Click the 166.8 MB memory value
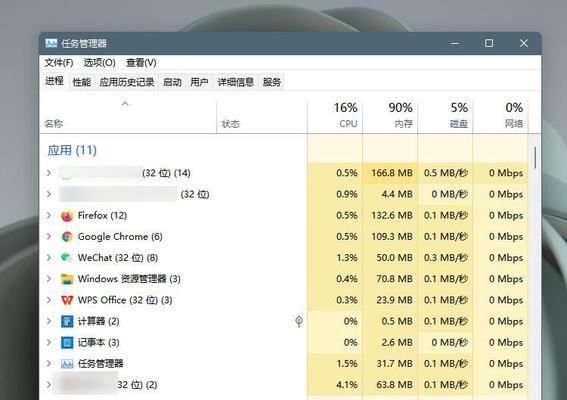The image size is (567, 400). click(392, 173)
